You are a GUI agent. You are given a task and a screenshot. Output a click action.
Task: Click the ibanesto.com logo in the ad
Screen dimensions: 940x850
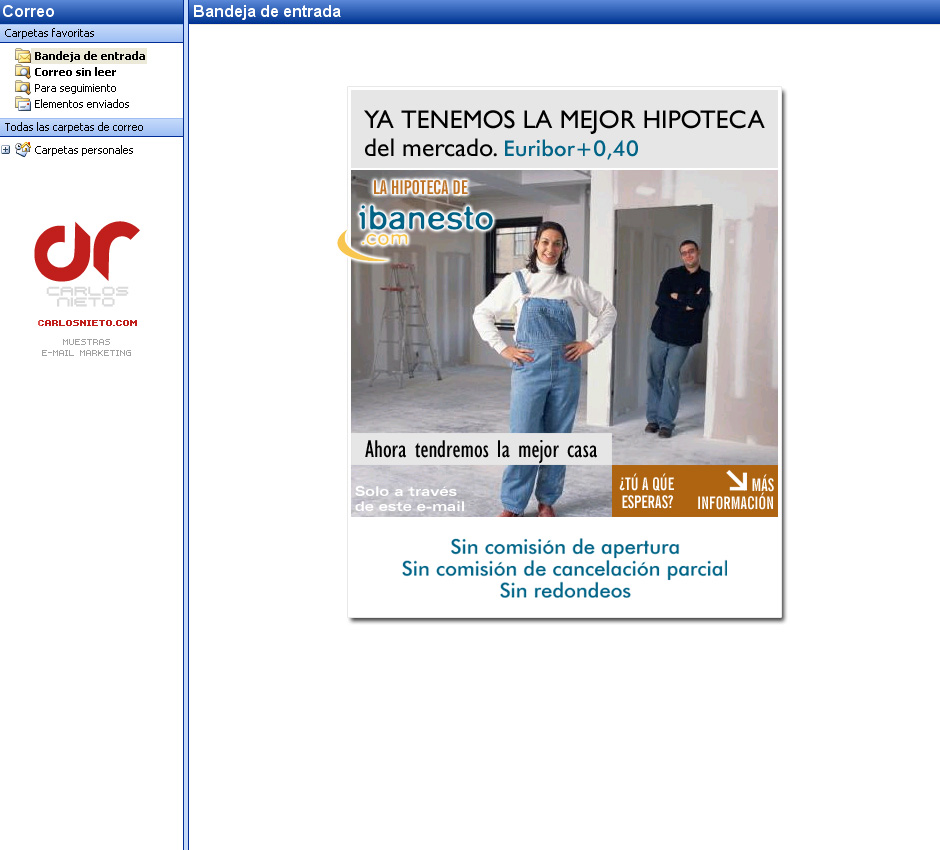point(416,231)
